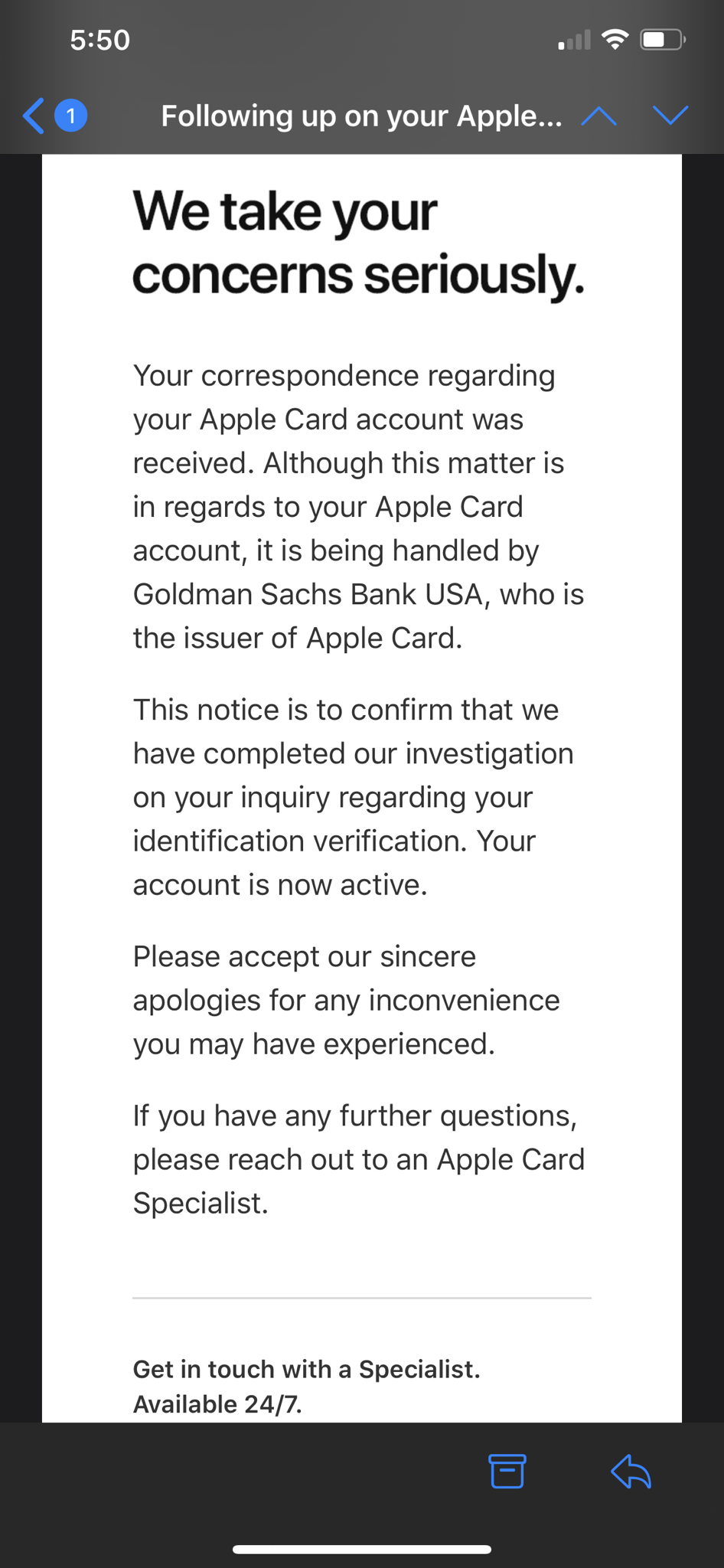Viewport: 724px width, 1568px height.
Task: Jump to next message with down arrow
Action: [670, 116]
